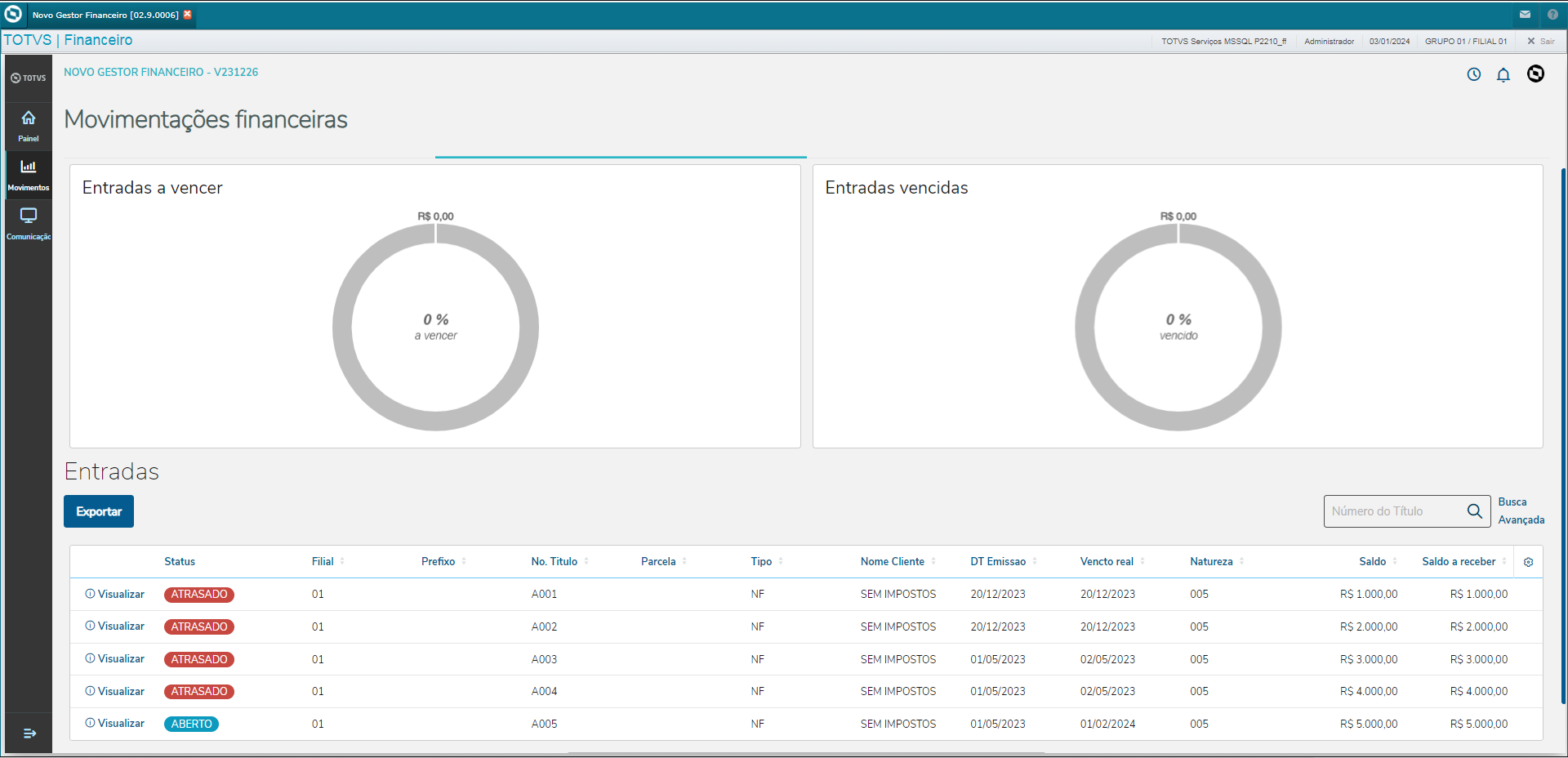Screen dimensions: 1568x758
Task: Click title number A002 cell
Action: (x=544, y=627)
